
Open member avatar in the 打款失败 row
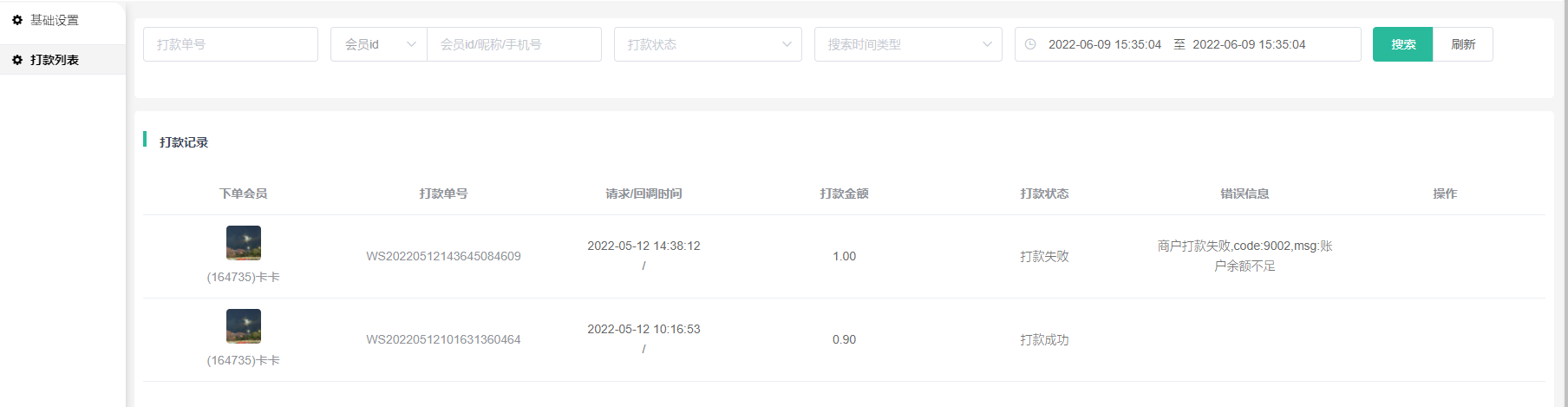[x=244, y=243]
